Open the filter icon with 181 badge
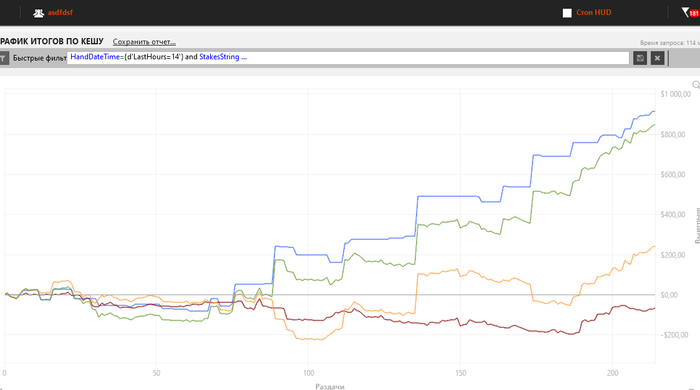Image resolution: width=700 pixels, height=390 pixels. (x=690, y=12)
